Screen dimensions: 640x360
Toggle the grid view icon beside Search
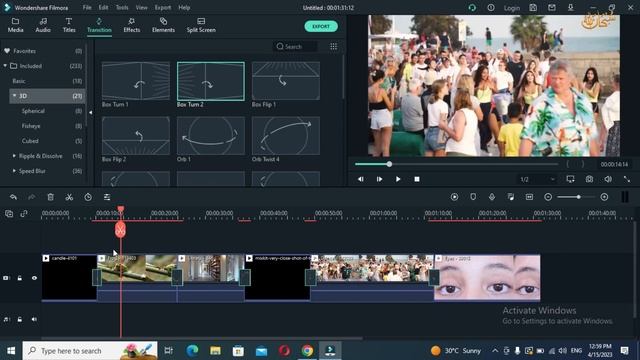(x=333, y=47)
